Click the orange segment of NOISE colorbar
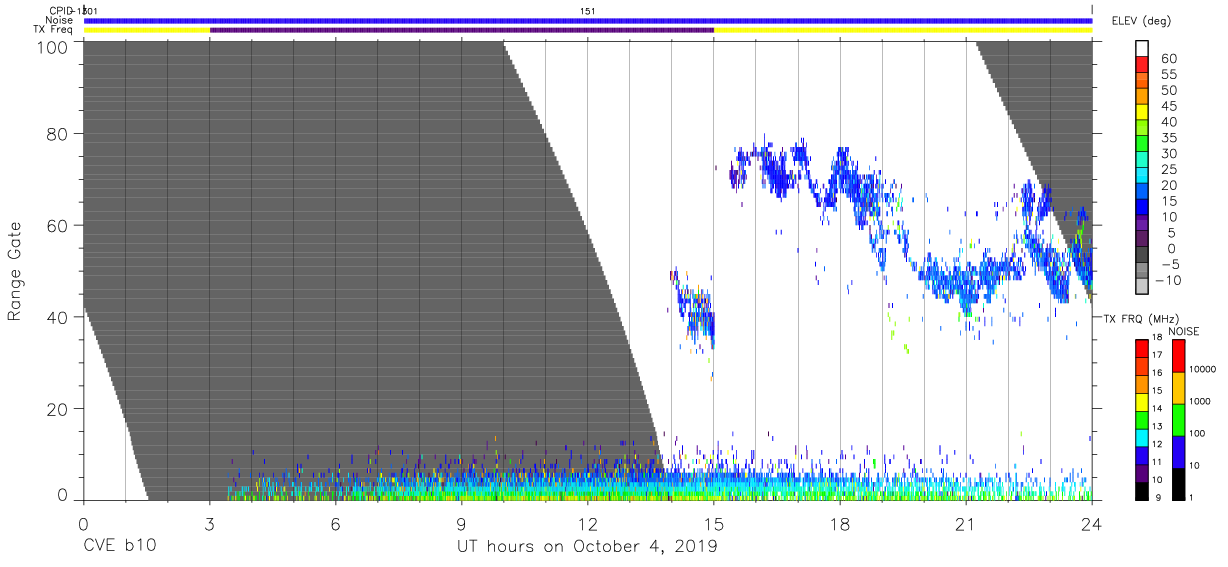1228x567 pixels. [1177, 388]
